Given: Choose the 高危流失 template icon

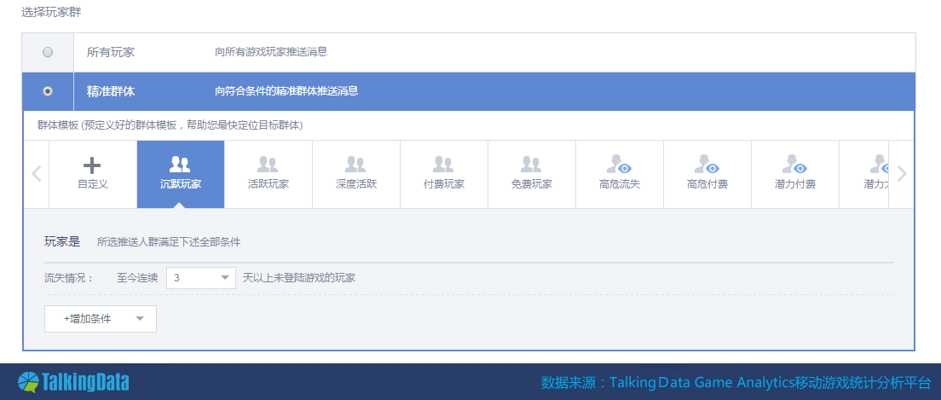Looking at the screenshot, I should 619,164.
